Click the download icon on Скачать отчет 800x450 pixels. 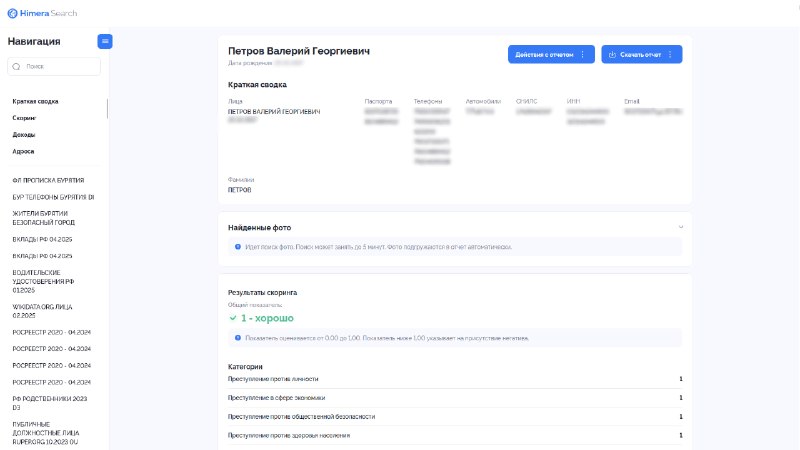(612, 55)
